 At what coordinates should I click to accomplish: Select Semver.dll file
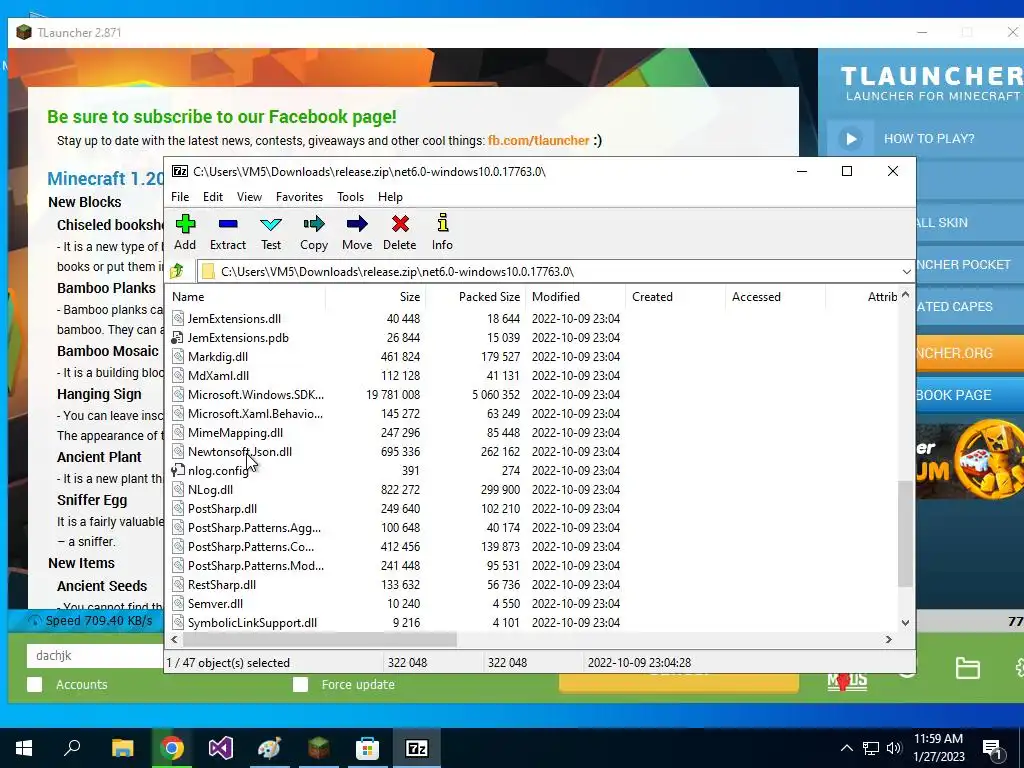pyautogui.click(x=215, y=603)
